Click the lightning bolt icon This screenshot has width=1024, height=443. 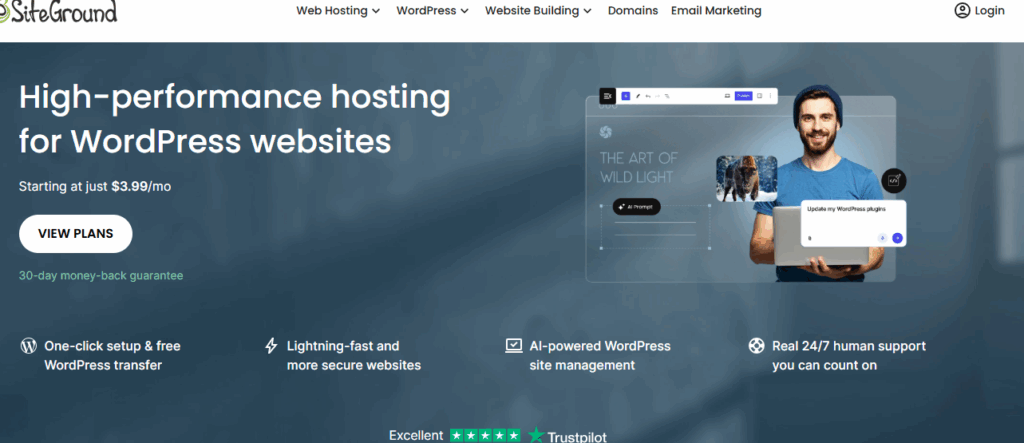[x=271, y=346]
